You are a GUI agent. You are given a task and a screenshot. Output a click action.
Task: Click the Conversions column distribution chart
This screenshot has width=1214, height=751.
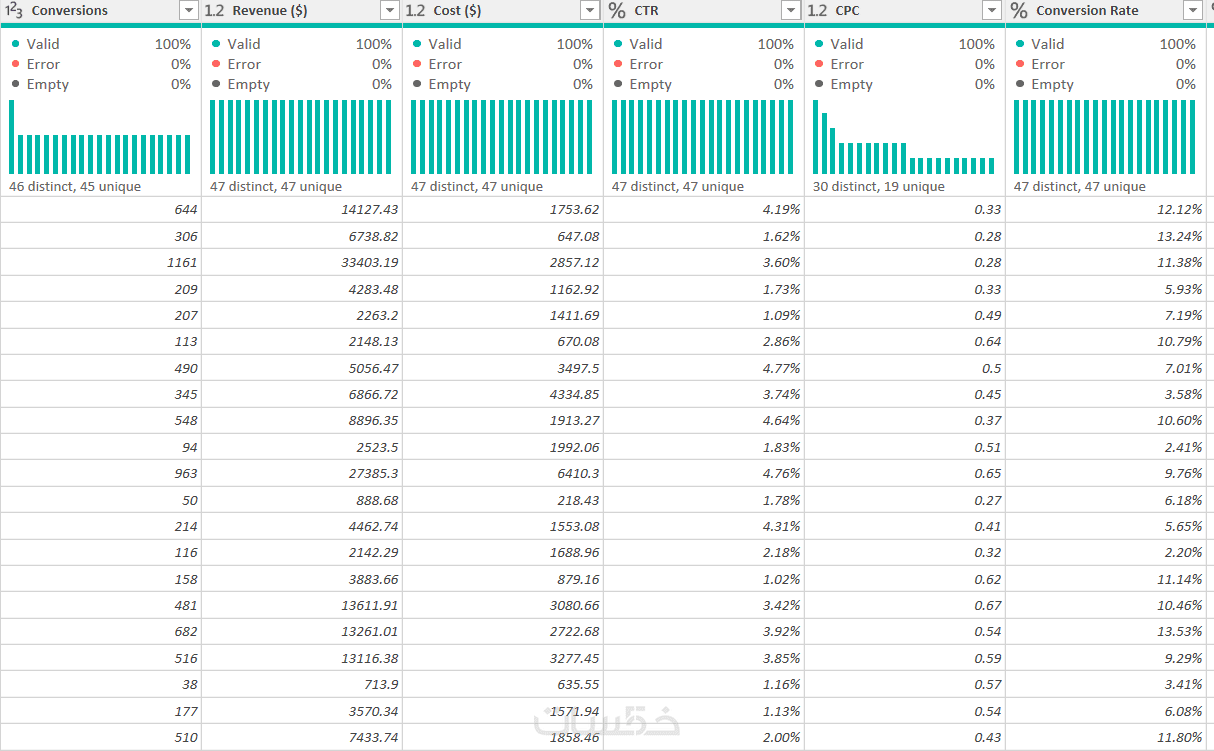pos(100,137)
